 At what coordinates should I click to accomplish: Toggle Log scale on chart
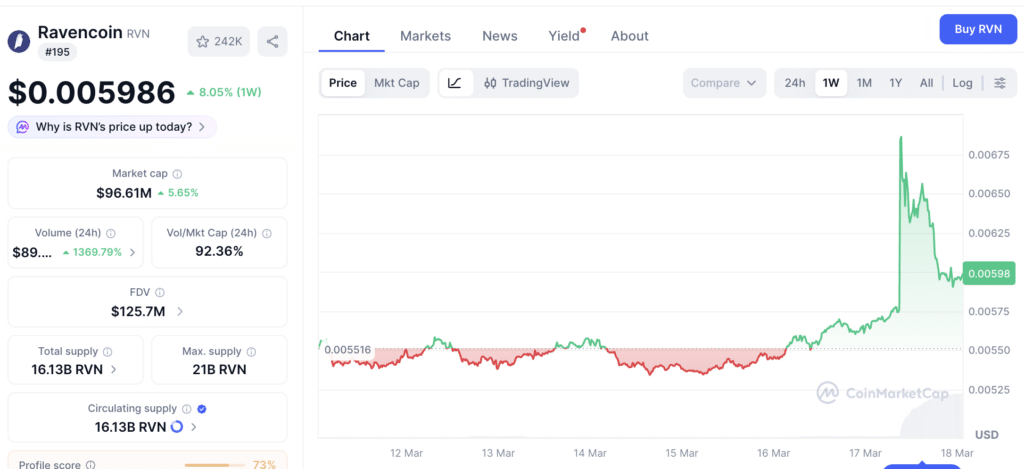(x=962, y=83)
